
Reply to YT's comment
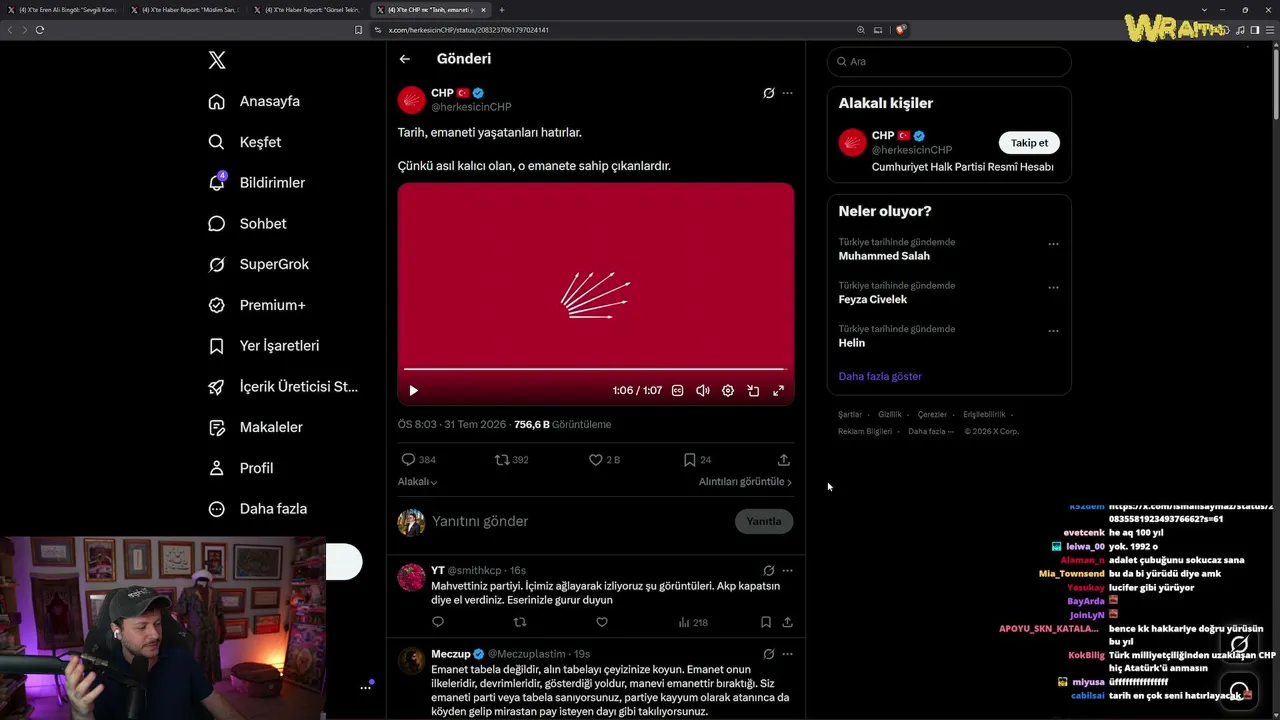click(437, 622)
